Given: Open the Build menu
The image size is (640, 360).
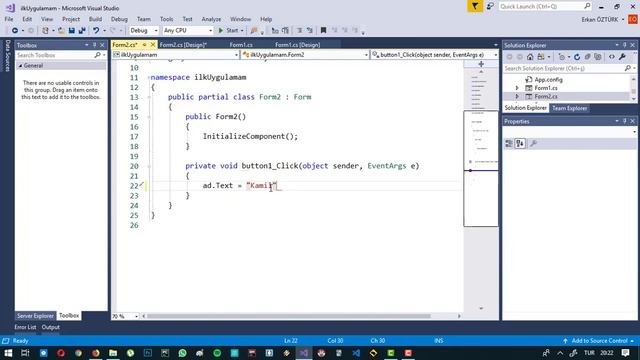Looking at the screenshot, I should click(95, 19).
